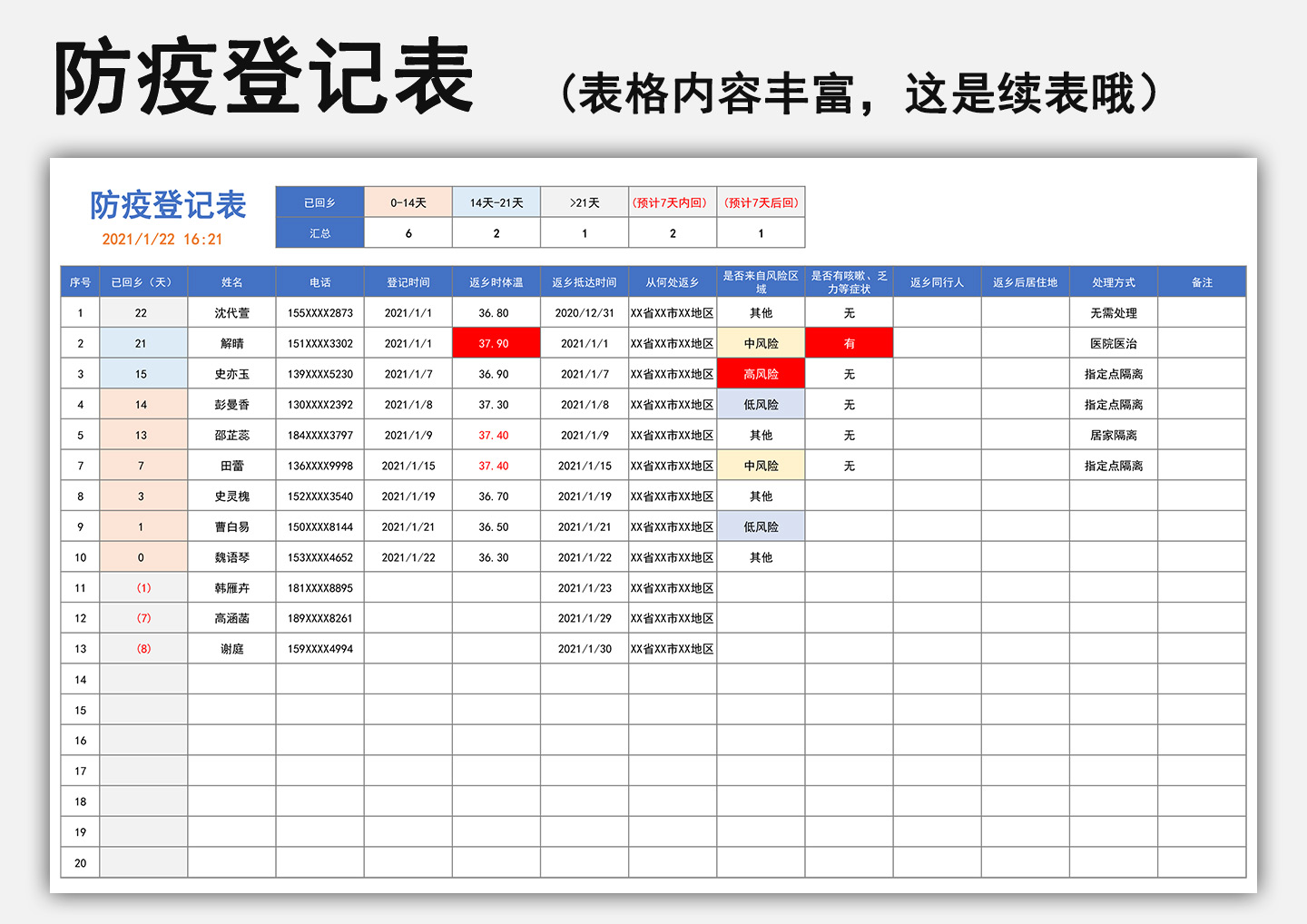Screen dimensions: 1307x924
Task: Select the timestamp 2021/1/22 16:21
Action: click(162, 240)
